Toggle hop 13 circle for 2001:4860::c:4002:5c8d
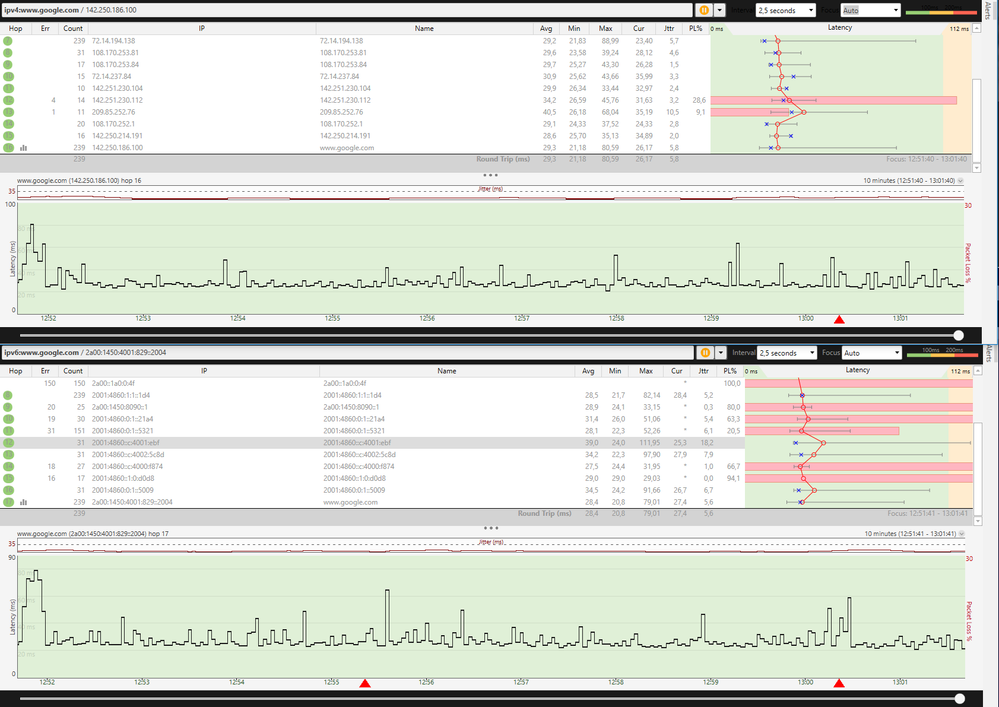This screenshot has width=999, height=707. (x=8, y=455)
